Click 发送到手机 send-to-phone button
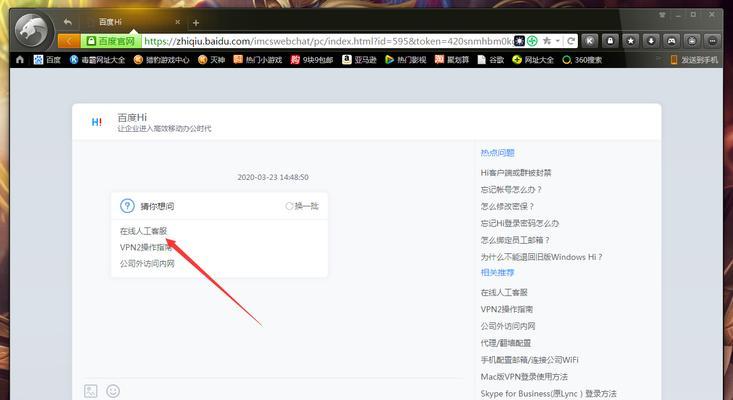This screenshot has width=733, height=400. (694, 60)
